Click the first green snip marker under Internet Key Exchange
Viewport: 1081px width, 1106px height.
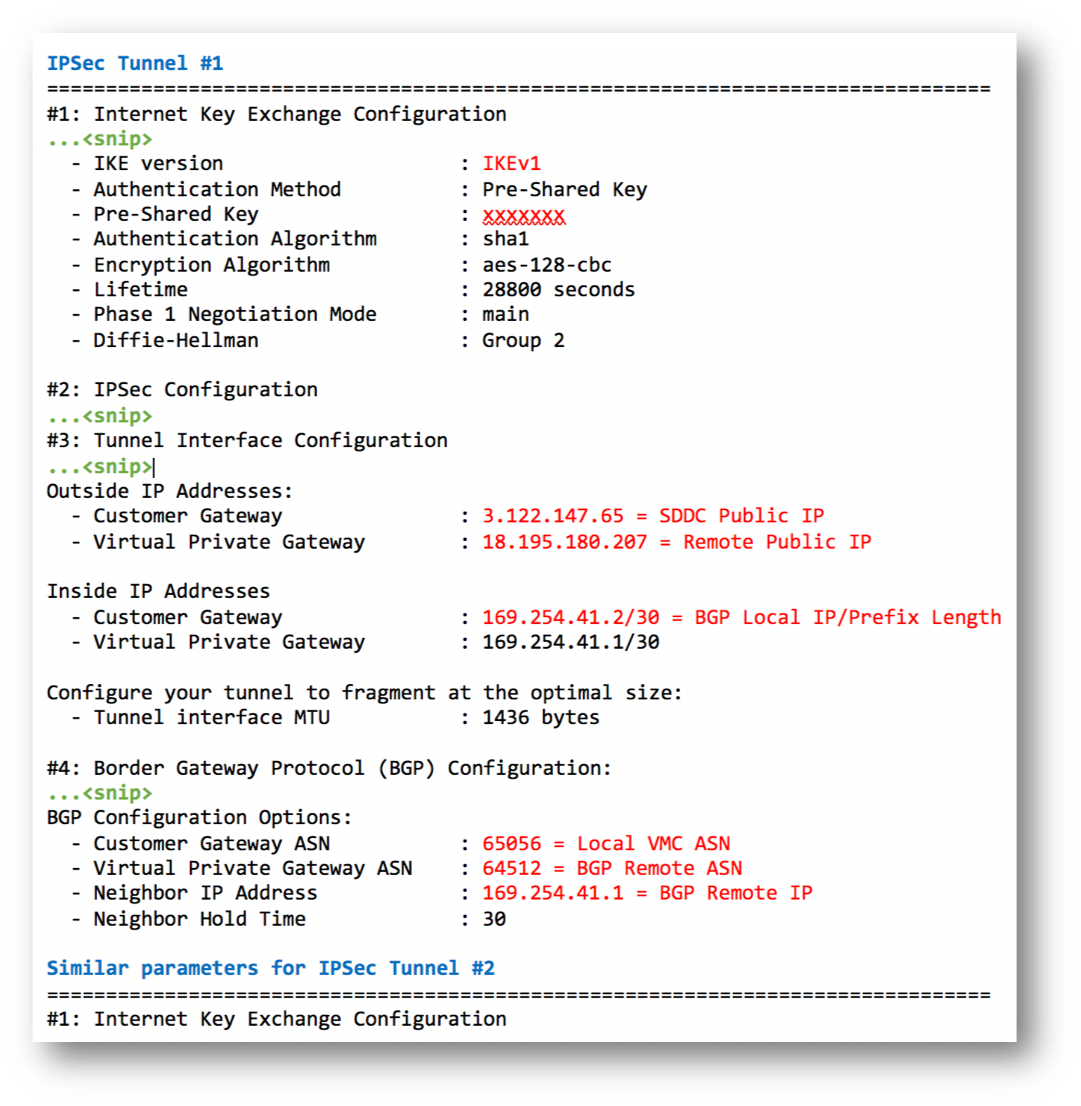coord(99,139)
